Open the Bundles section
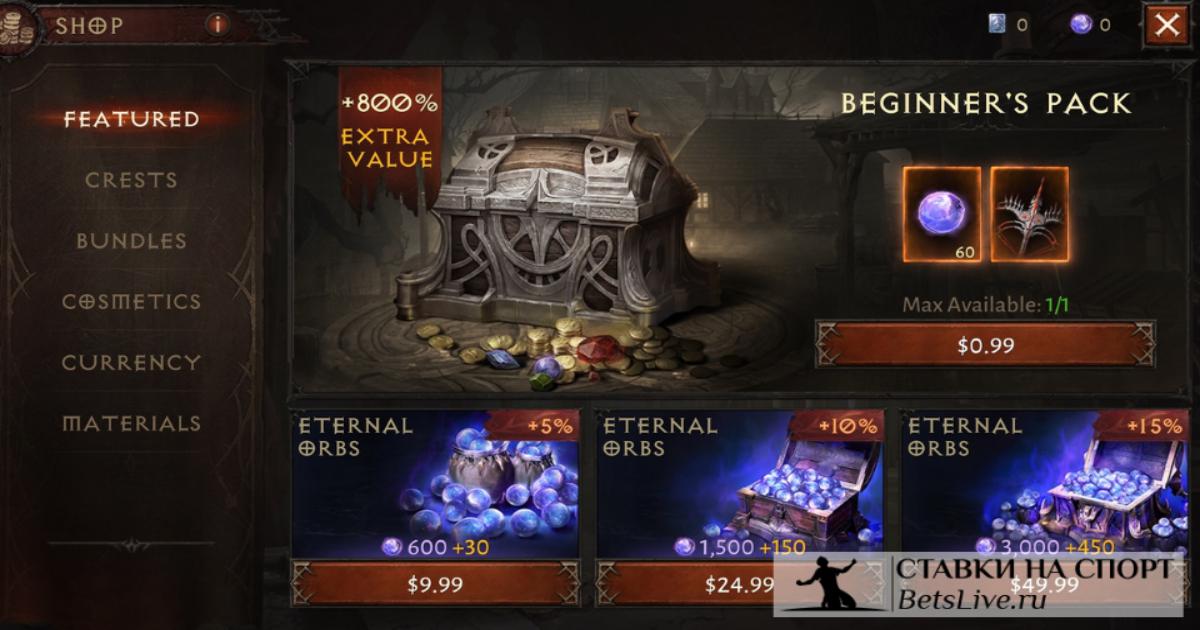1200x630 pixels. 132,241
